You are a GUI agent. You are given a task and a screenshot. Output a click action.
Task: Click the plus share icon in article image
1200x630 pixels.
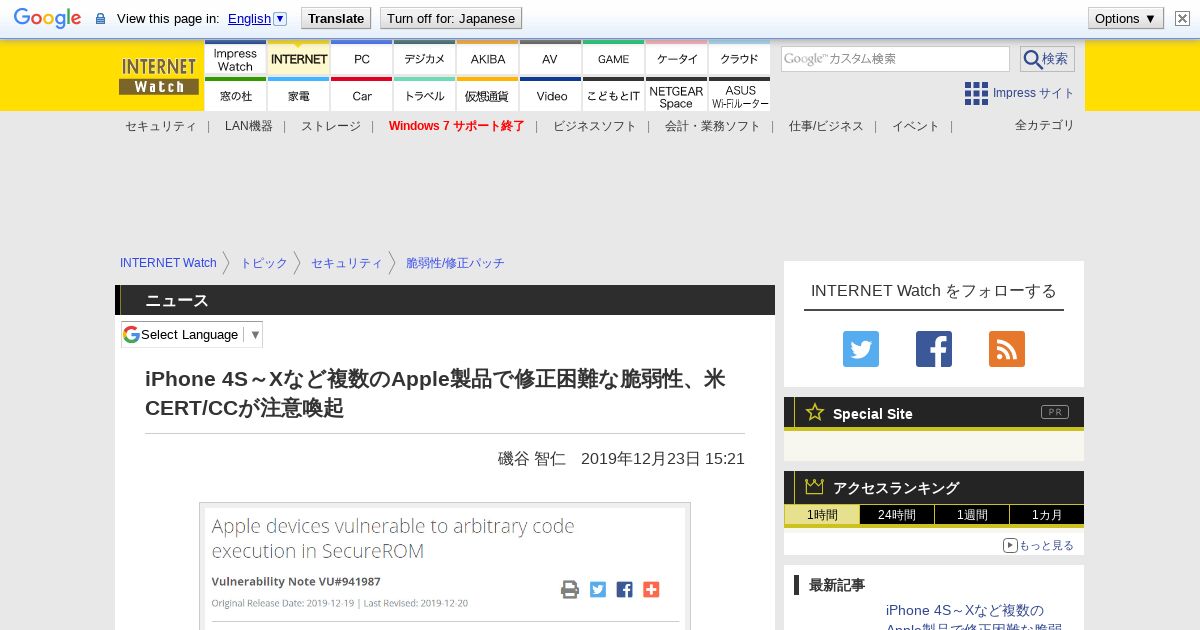point(651,589)
